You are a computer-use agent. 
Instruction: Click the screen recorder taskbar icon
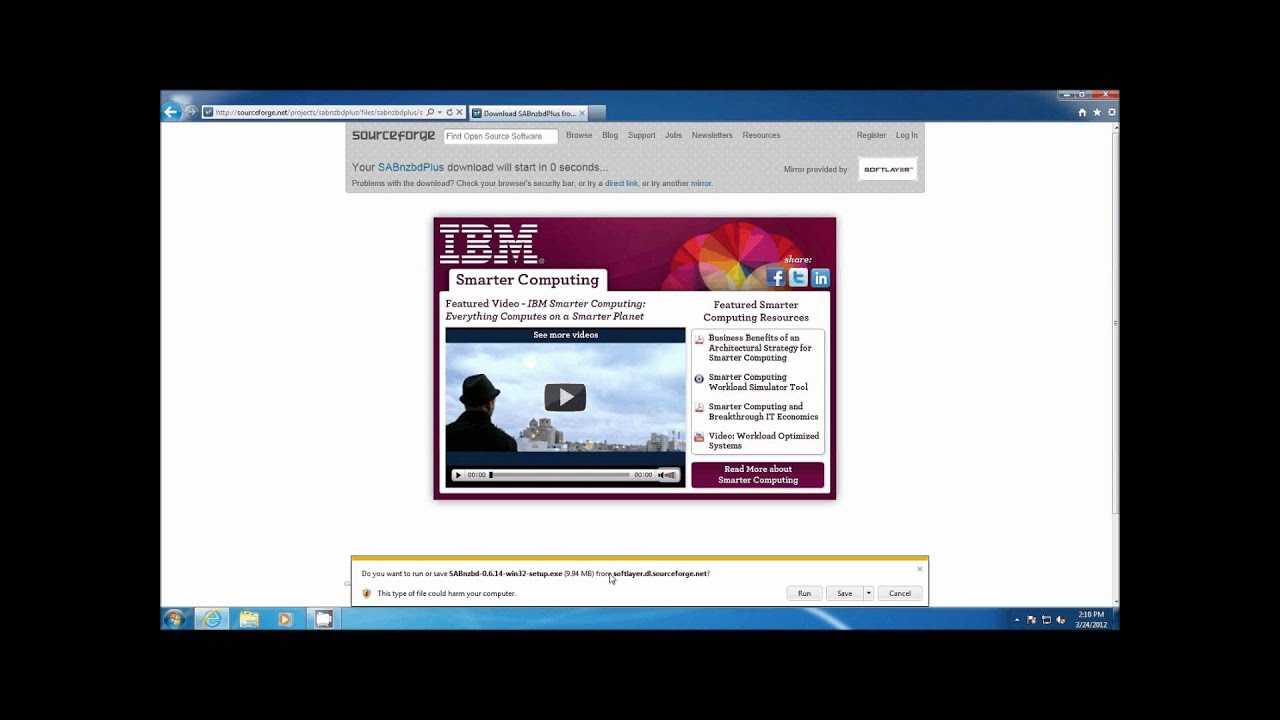click(323, 619)
